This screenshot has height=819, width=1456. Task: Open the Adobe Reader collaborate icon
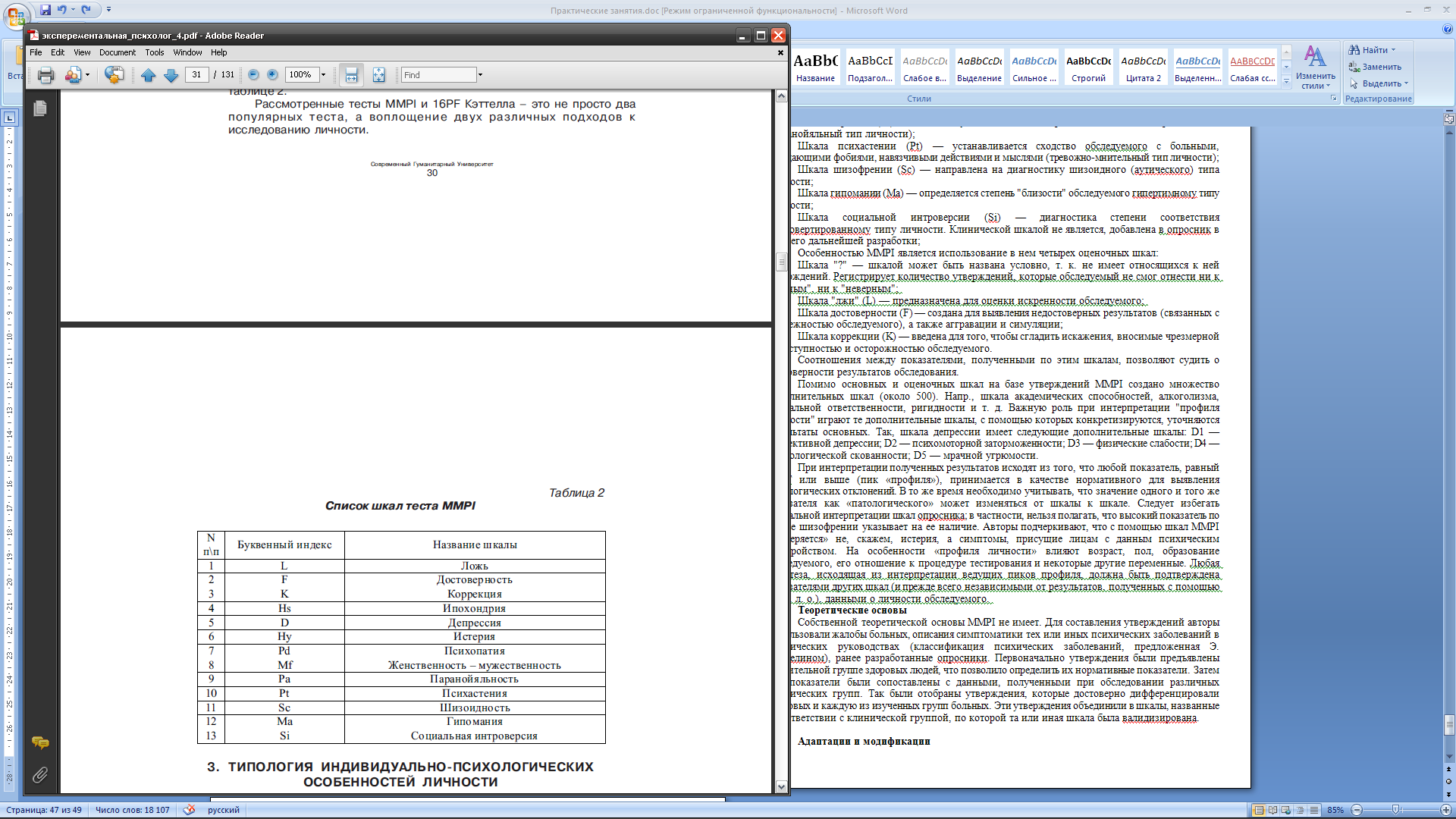click(73, 75)
